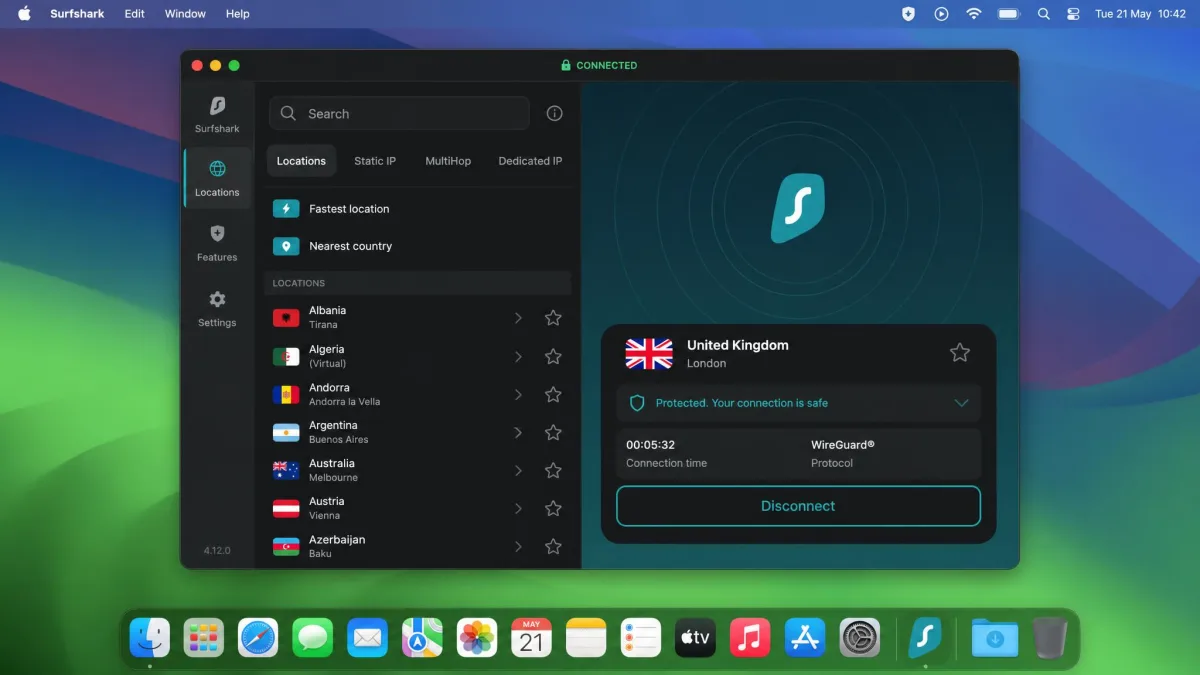
Task: Click the Disconnect button
Action: 798,506
